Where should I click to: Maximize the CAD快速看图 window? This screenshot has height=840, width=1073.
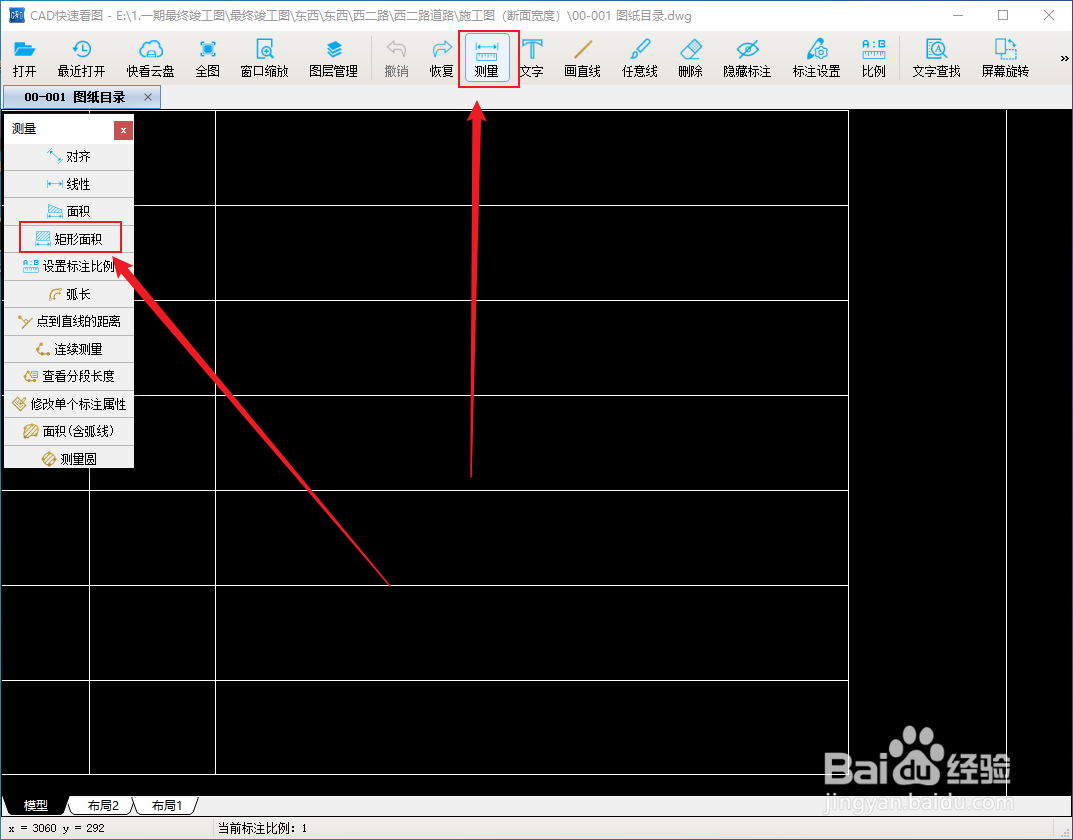pyautogui.click(x=1003, y=15)
